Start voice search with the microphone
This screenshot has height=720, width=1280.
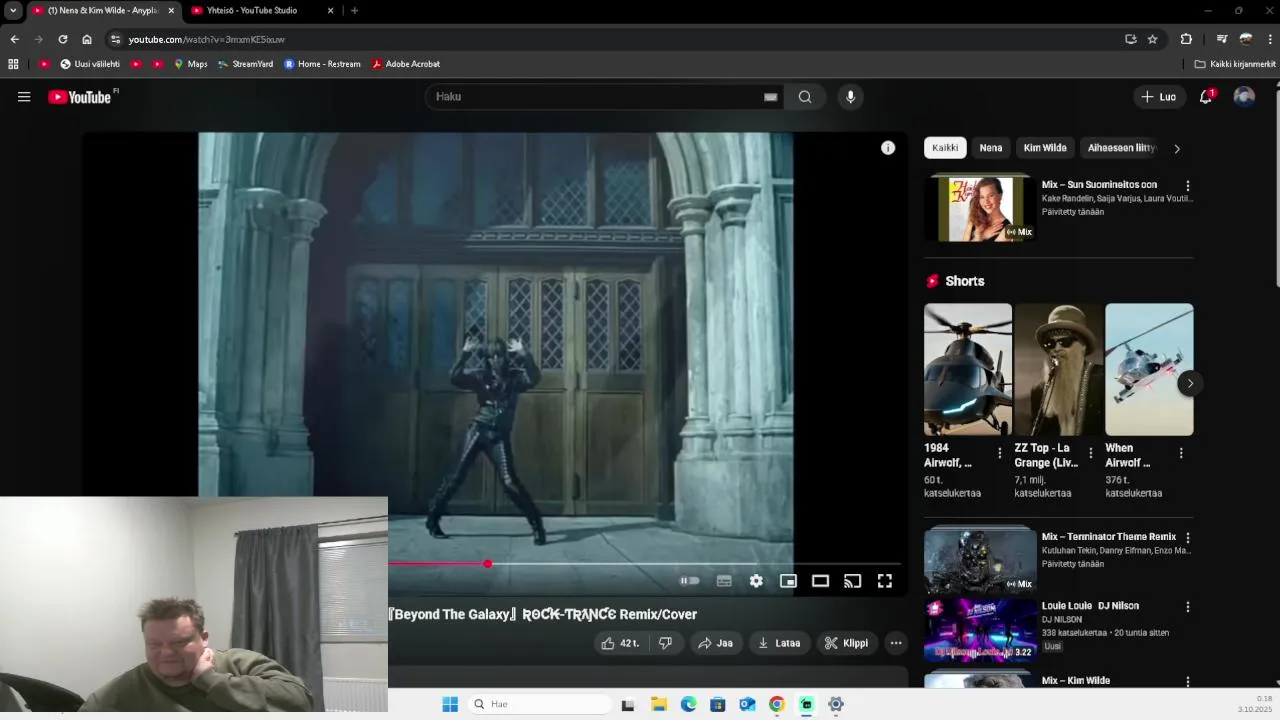851,97
